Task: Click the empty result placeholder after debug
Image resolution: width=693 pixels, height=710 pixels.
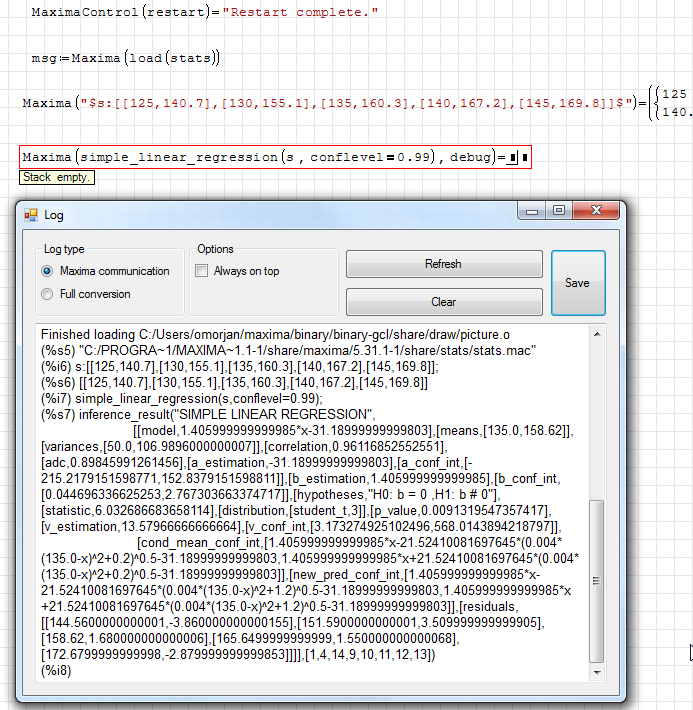Action: [511, 158]
